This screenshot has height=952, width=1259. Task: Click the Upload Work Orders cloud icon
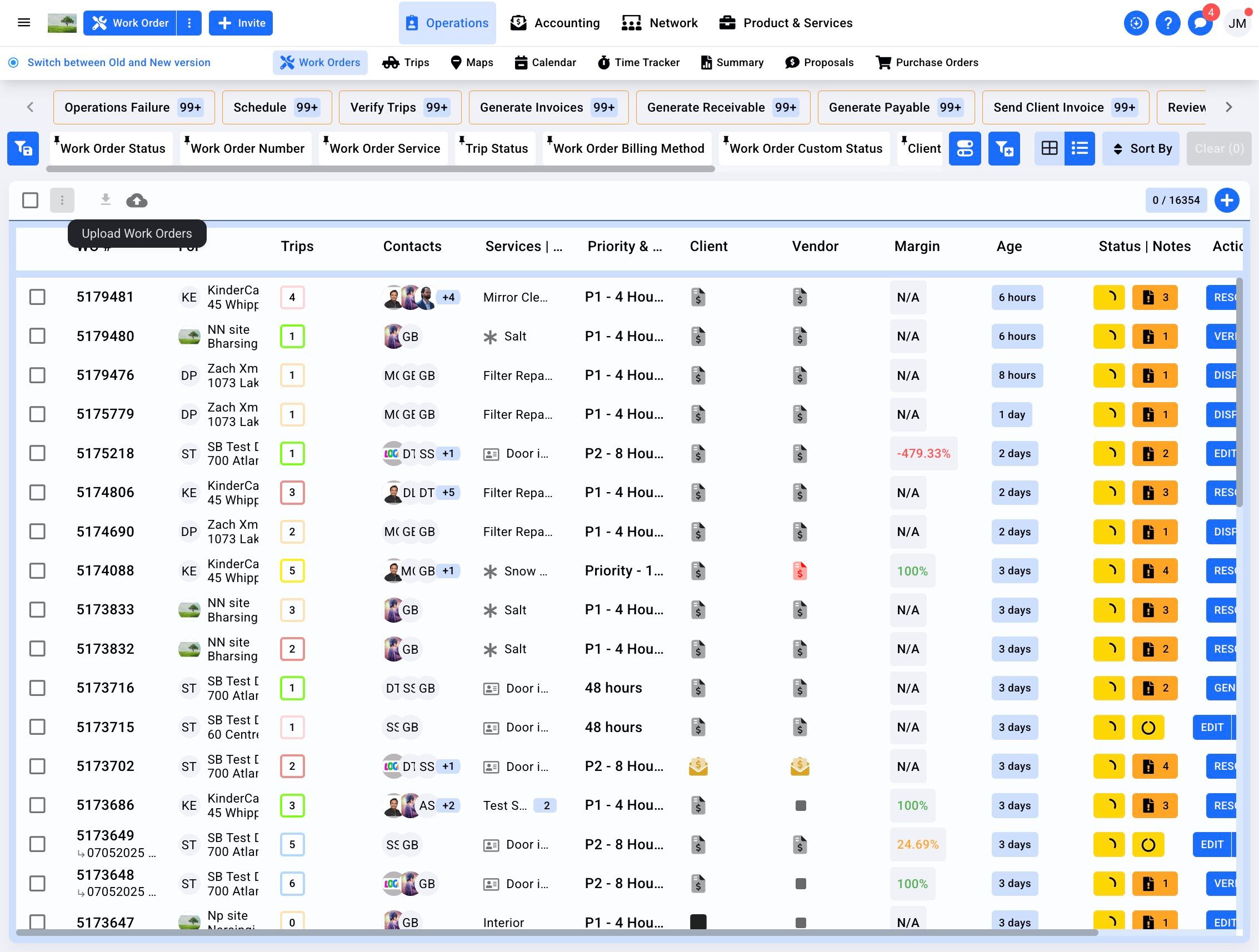[137, 201]
